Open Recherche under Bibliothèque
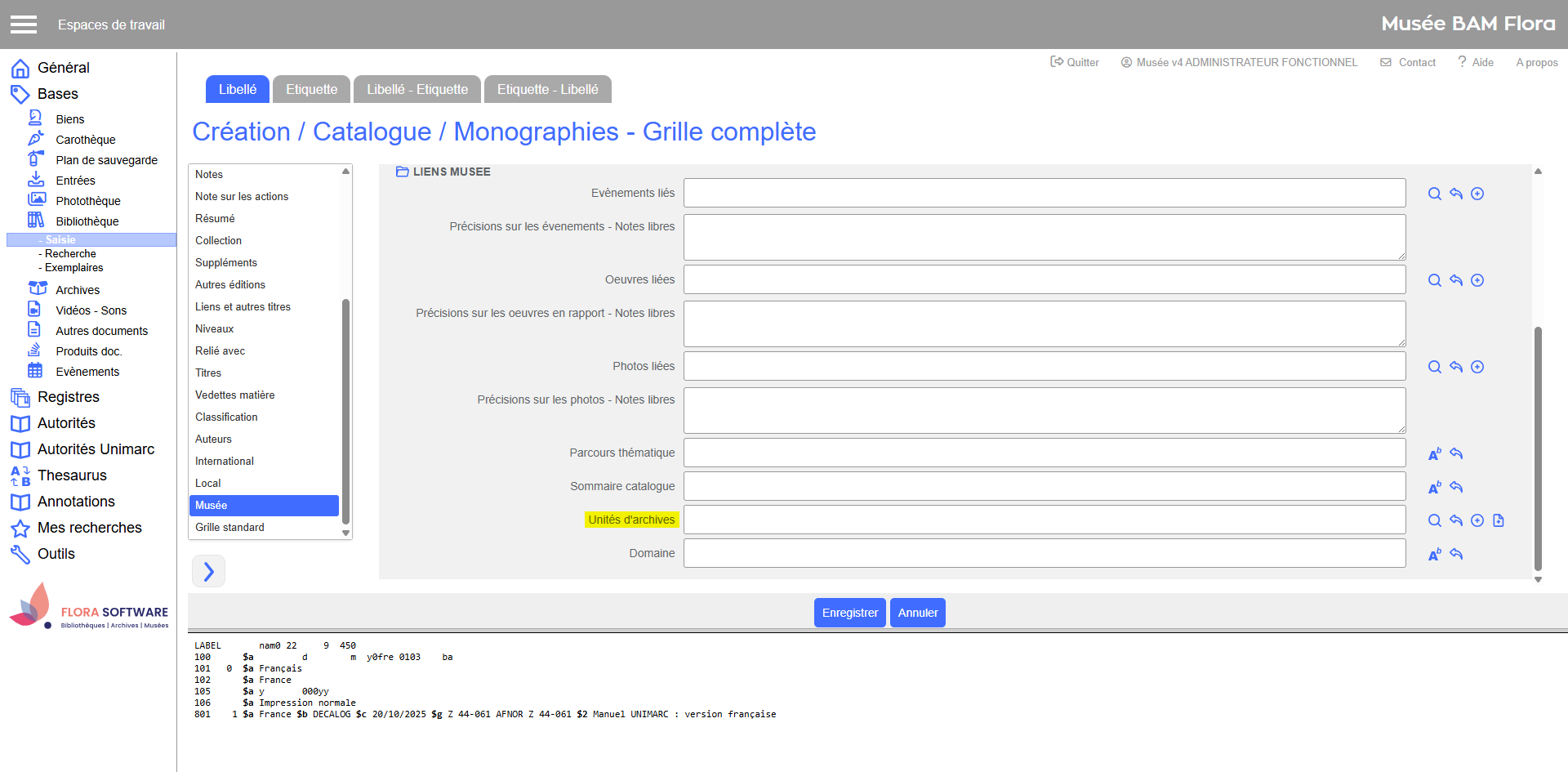Image resolution: width=1568 pixels, height=772 pixels. point(70,254)
